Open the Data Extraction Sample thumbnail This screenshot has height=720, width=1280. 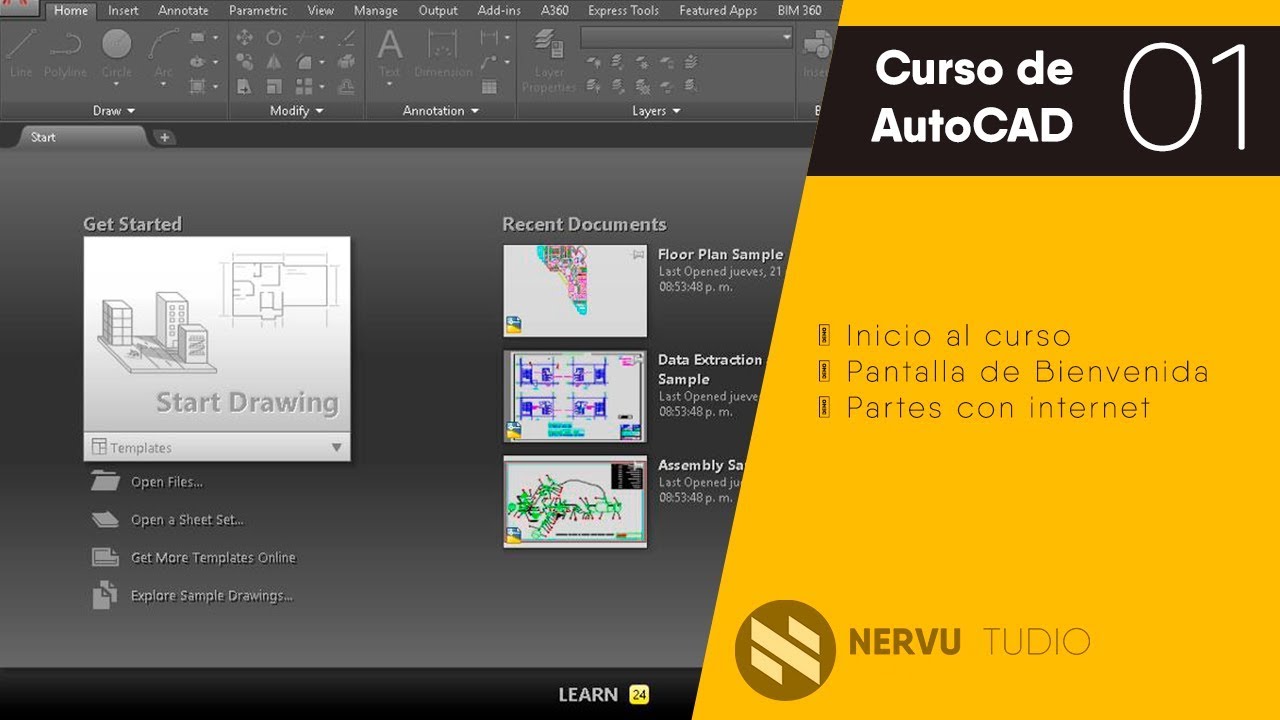pos(575,396)
